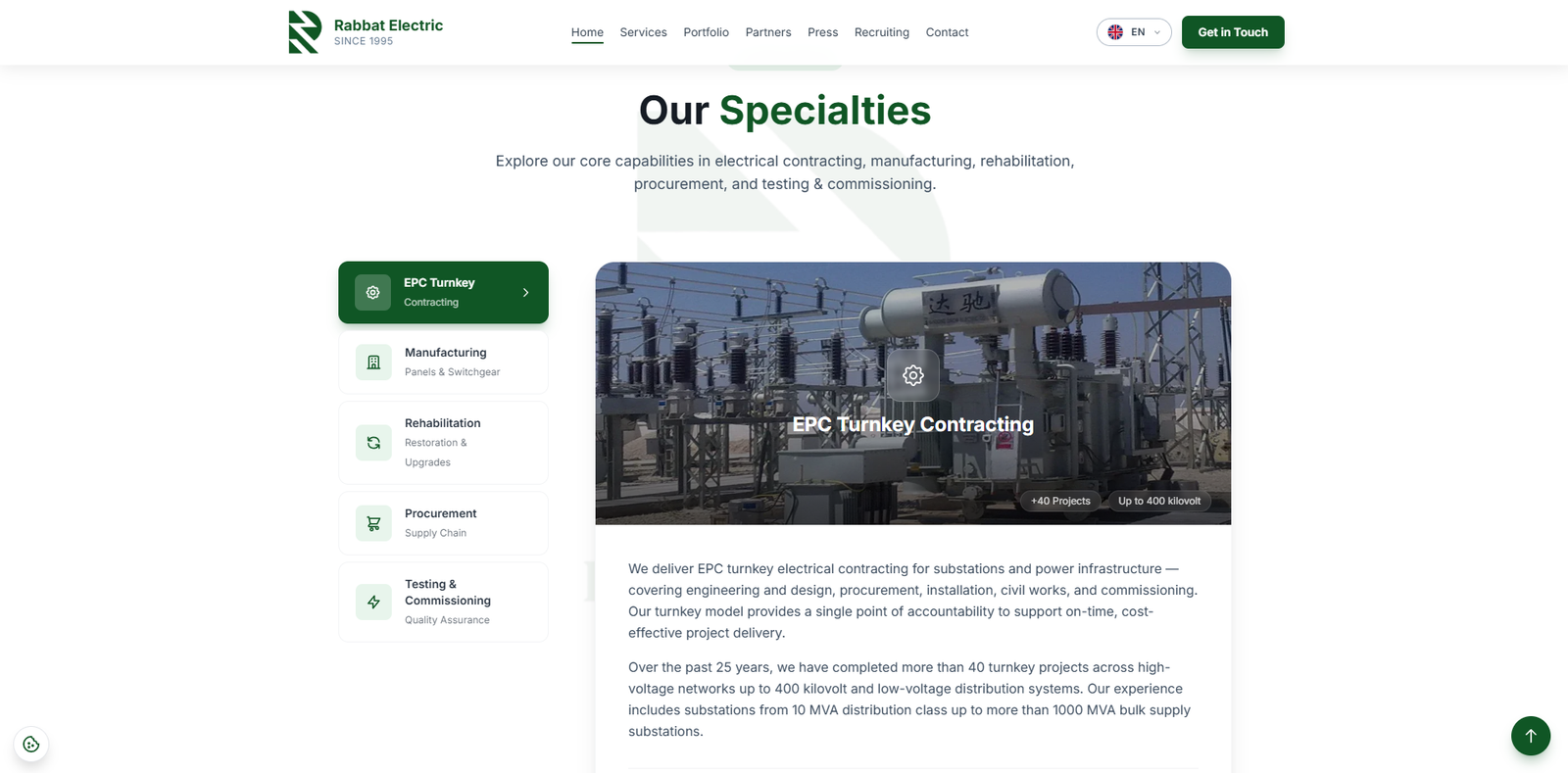The width and height of the screenshot is (1568, 773).
Task: Click the lightning bolt icon for Testing & Commissioning
Action: coord(373,603)
